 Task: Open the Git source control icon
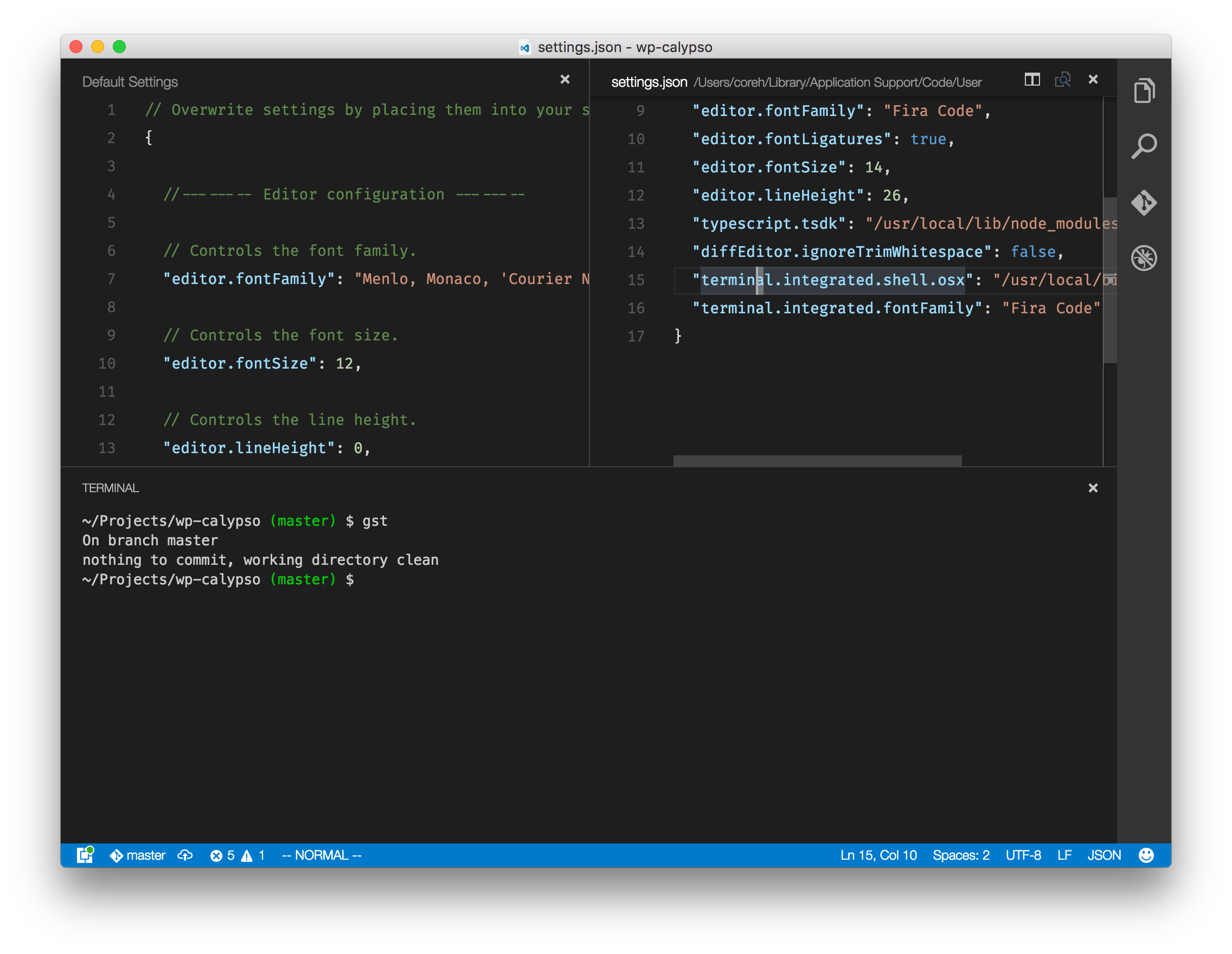click(1144, 202)
